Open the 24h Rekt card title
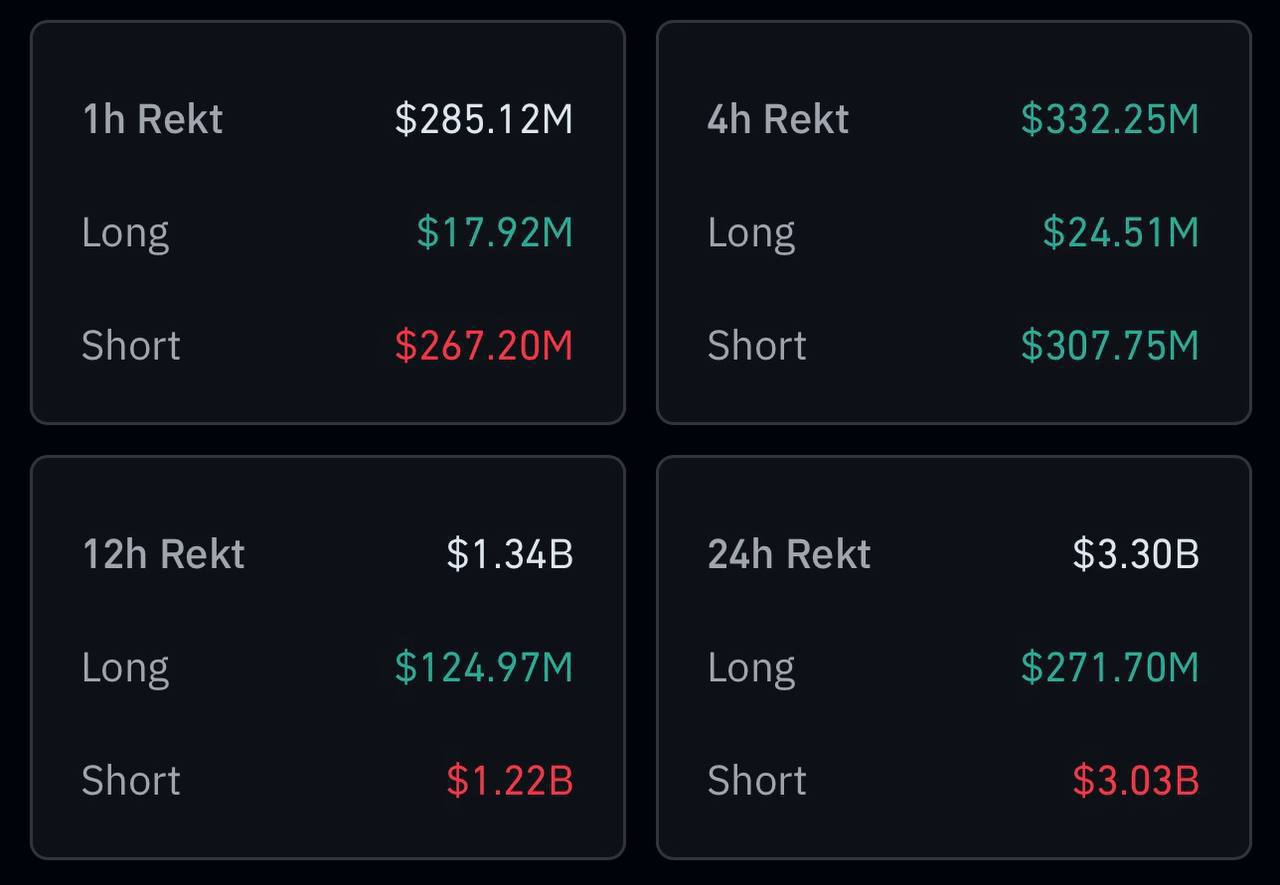 (x=790, y=554)
